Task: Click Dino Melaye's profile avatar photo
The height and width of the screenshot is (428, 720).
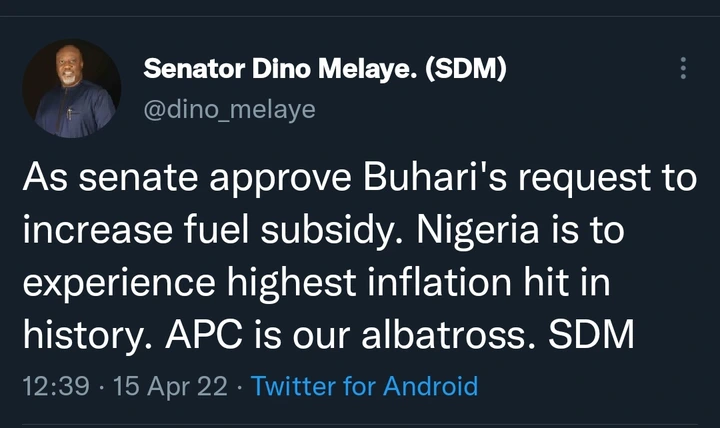Action: (x=65, y=91)
